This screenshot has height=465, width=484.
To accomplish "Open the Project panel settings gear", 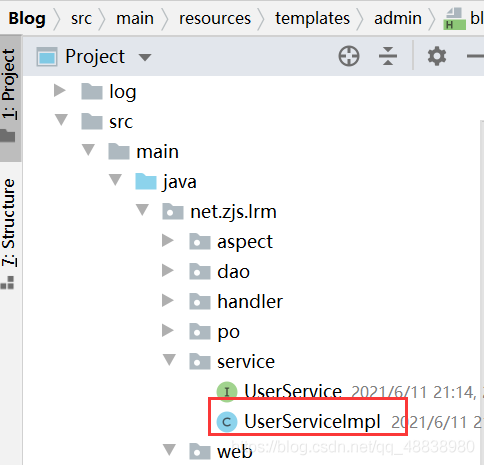I will pyautogui.click(x=437, y=56).
